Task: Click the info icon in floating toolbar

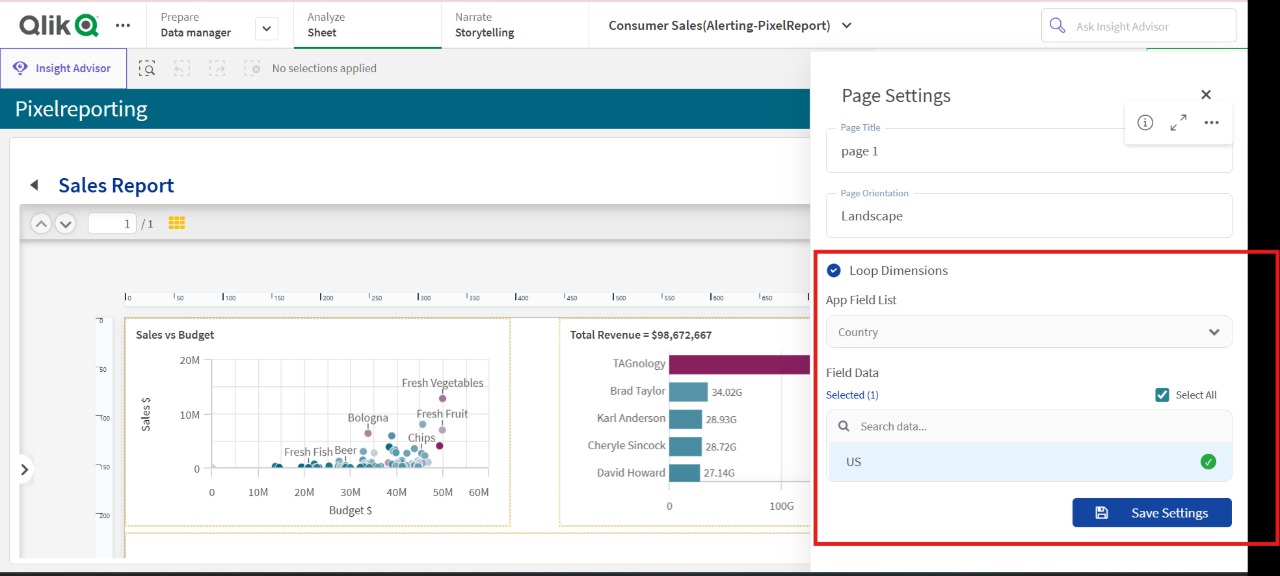Action: click(x=1145, y=123)
